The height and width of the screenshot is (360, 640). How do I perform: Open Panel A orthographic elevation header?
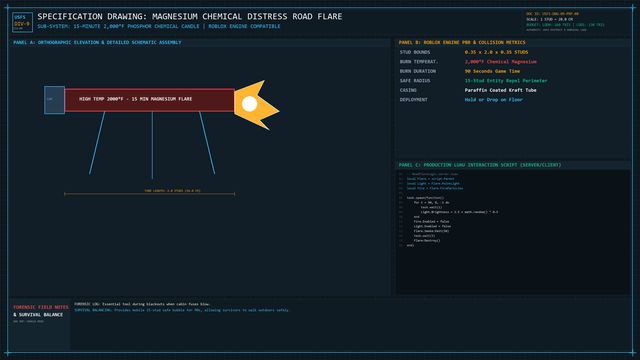click(97, 42)
